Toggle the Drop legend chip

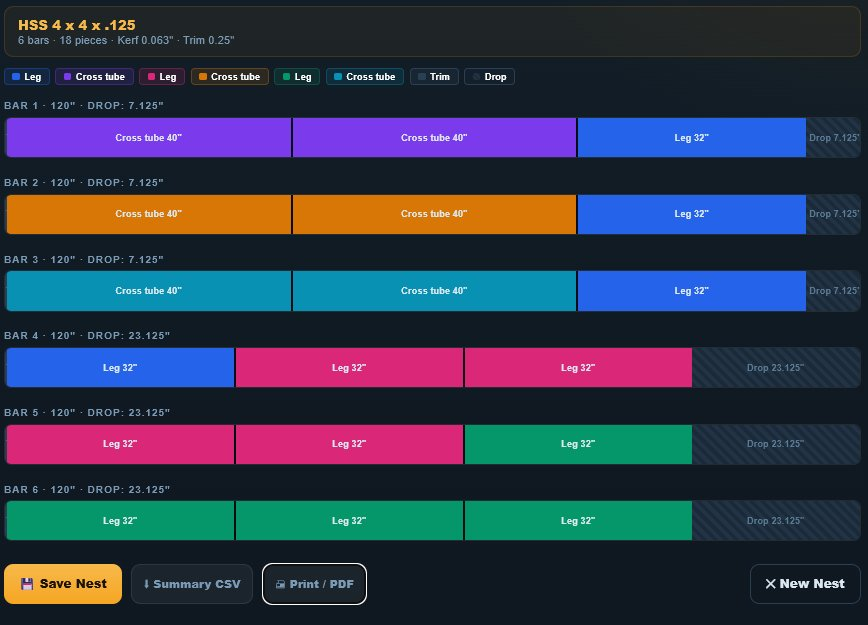point(489,76)
